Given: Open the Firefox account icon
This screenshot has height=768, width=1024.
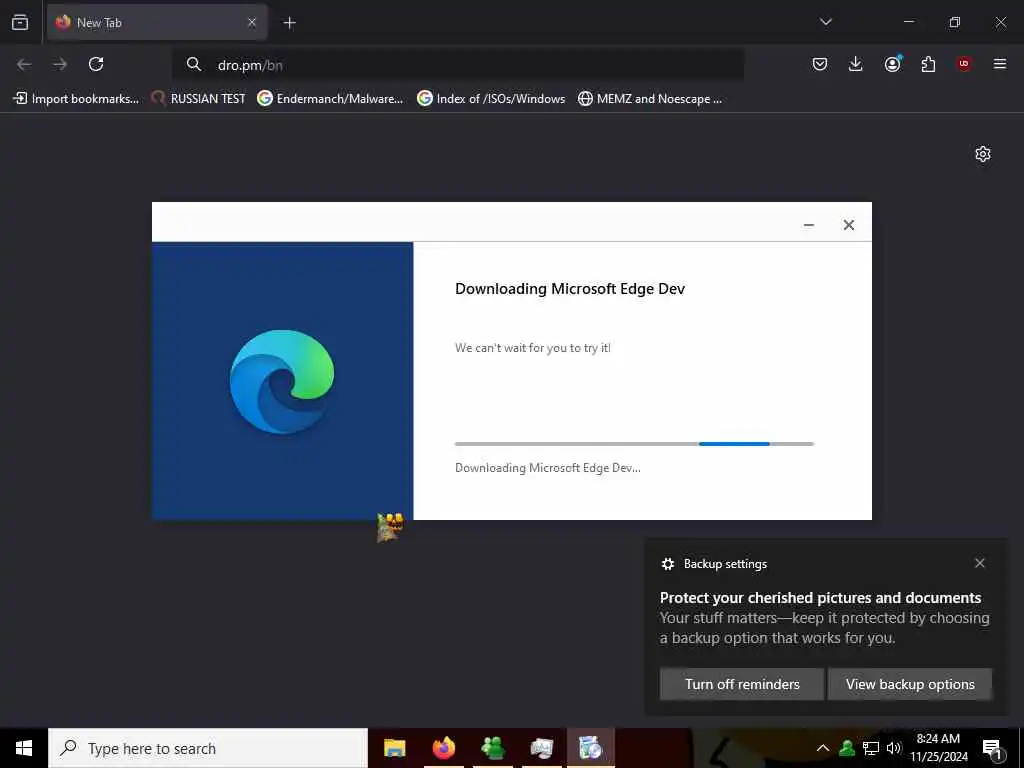Looking at the screenshot, I should 892,64.
